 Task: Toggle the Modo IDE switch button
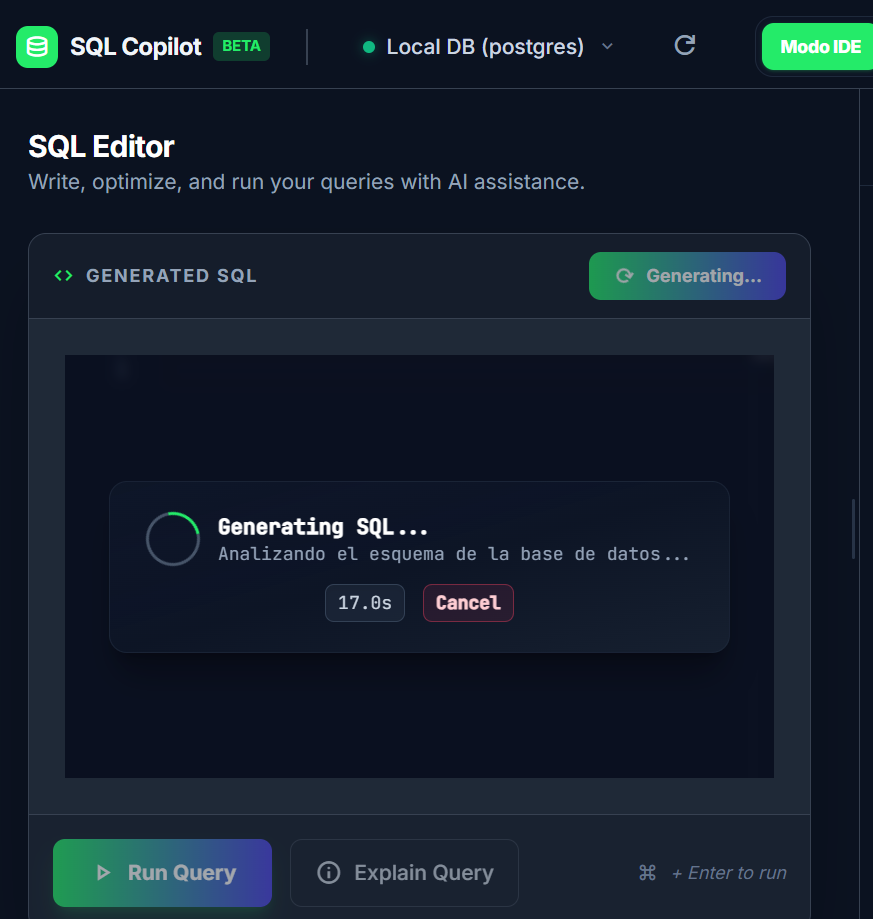pos(819,47)
